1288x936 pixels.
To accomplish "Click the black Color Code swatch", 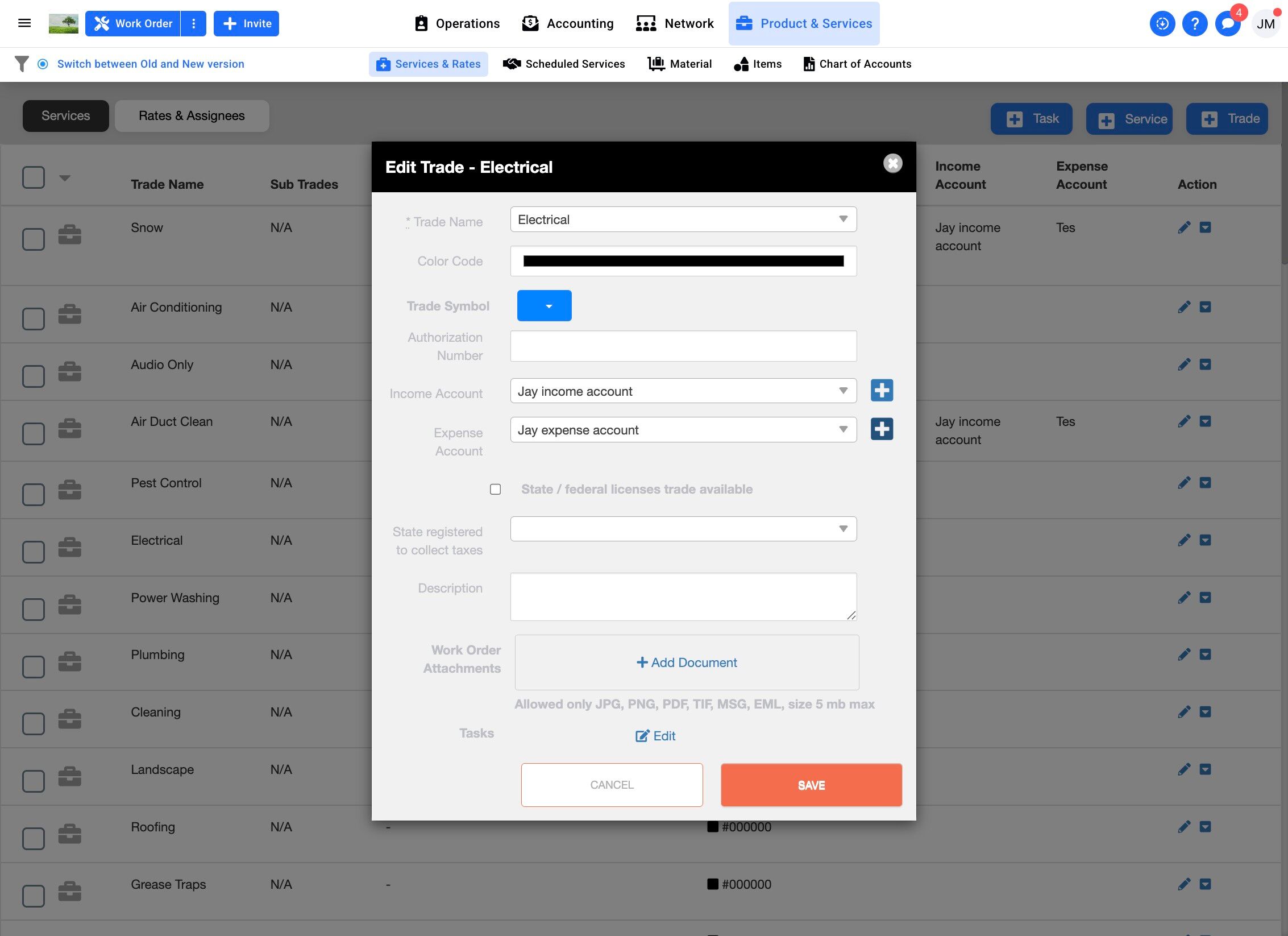I will 683,262.
